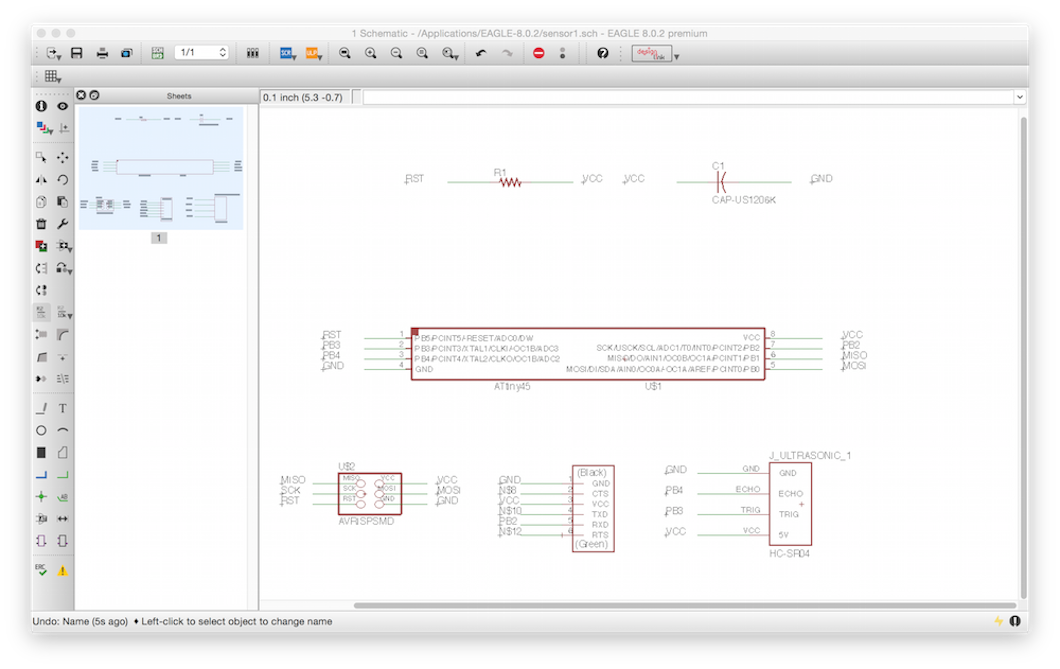Select the Rotate tool
Screen dimensions: 1060x669
pos(62,180)
